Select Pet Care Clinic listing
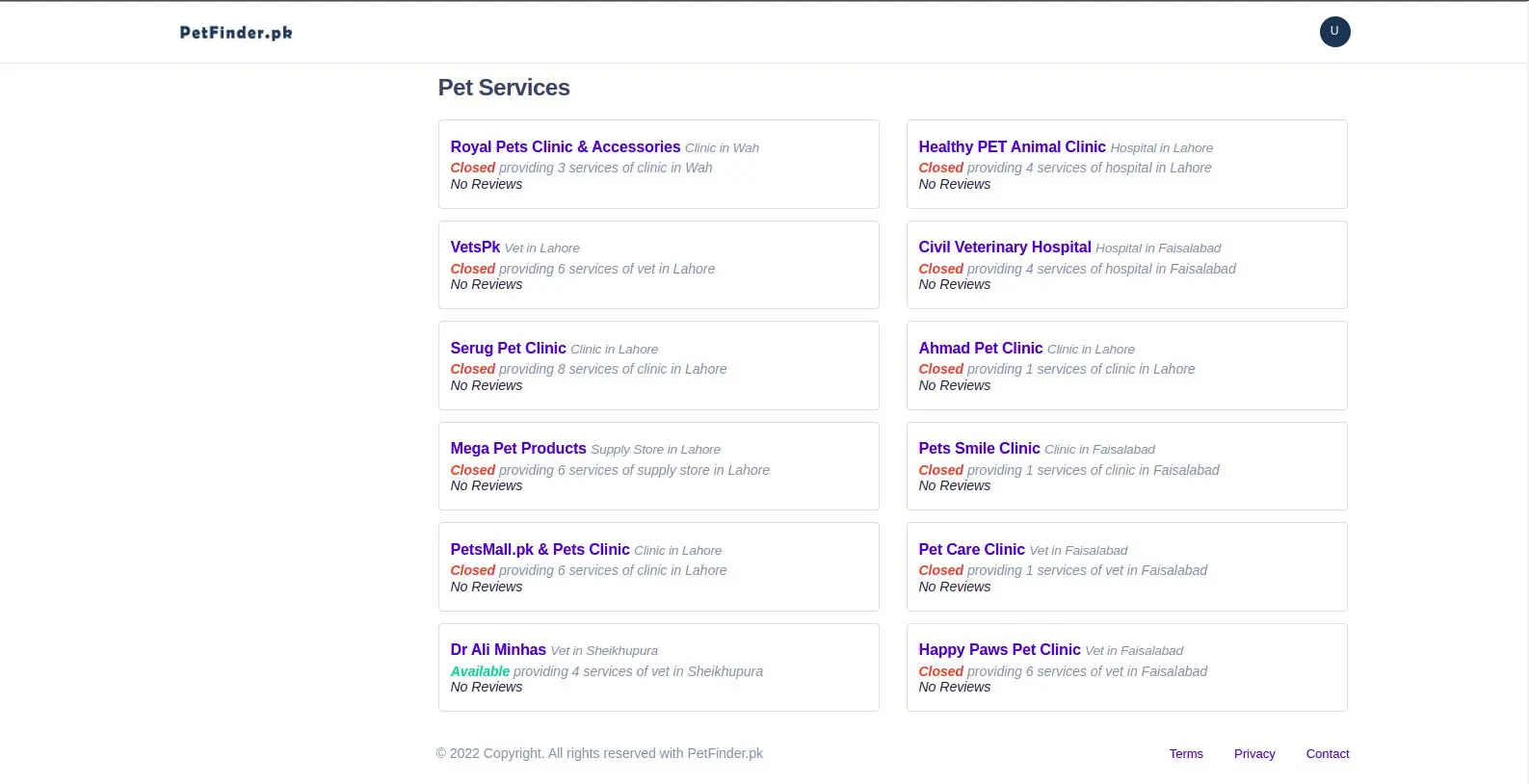Image resolution: width=1529 pixels, height=784 pixels. (x=971, y=550)
